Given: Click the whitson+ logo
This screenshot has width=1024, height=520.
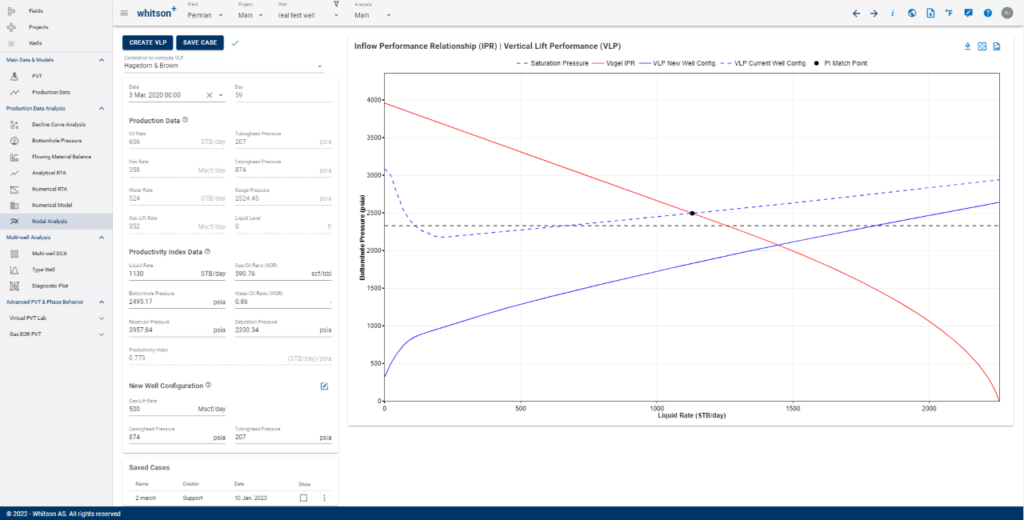Looking at the screenshot, I should click(x=156, y=13).
